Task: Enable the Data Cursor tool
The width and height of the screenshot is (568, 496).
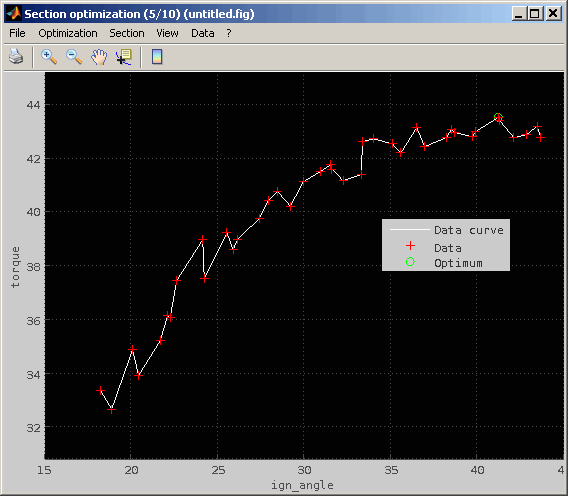Action: pyautogui.click(x=124, y=57)
